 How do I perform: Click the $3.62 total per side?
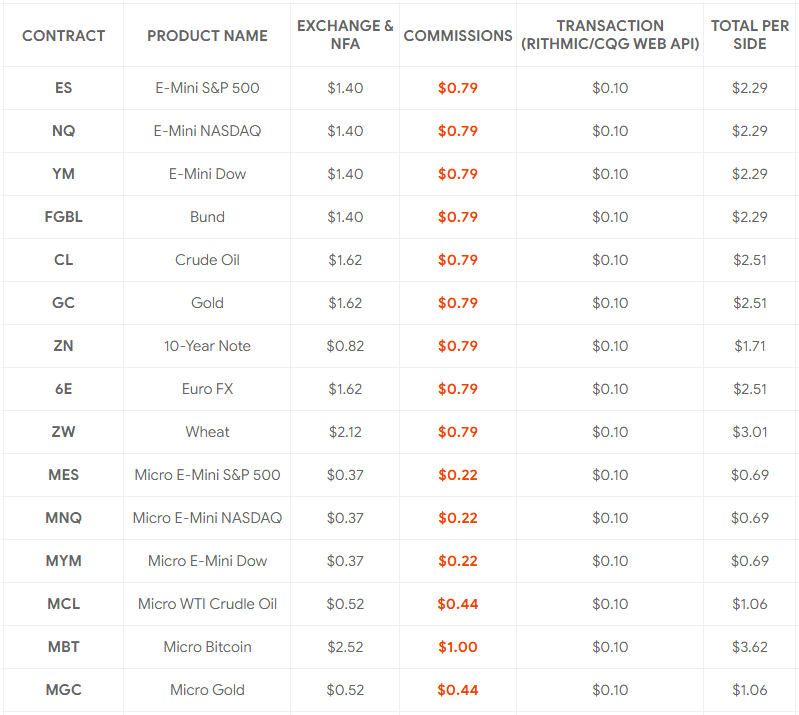coord(749,647)
